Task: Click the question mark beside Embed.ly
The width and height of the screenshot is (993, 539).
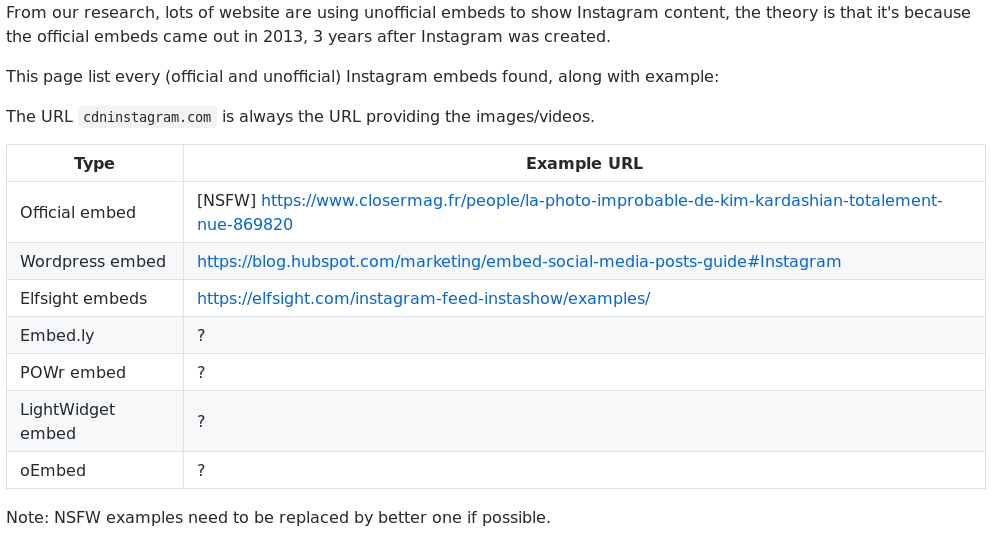Action: click(x=201, y=336)
